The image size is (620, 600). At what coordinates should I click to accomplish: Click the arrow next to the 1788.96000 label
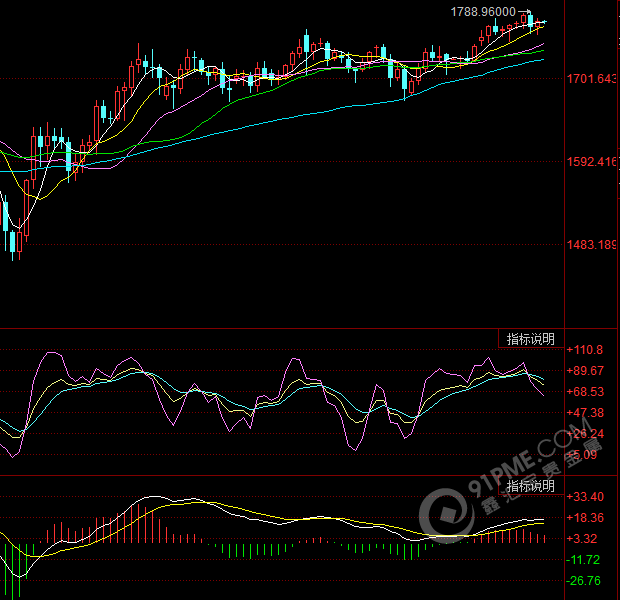pos(523,11)
